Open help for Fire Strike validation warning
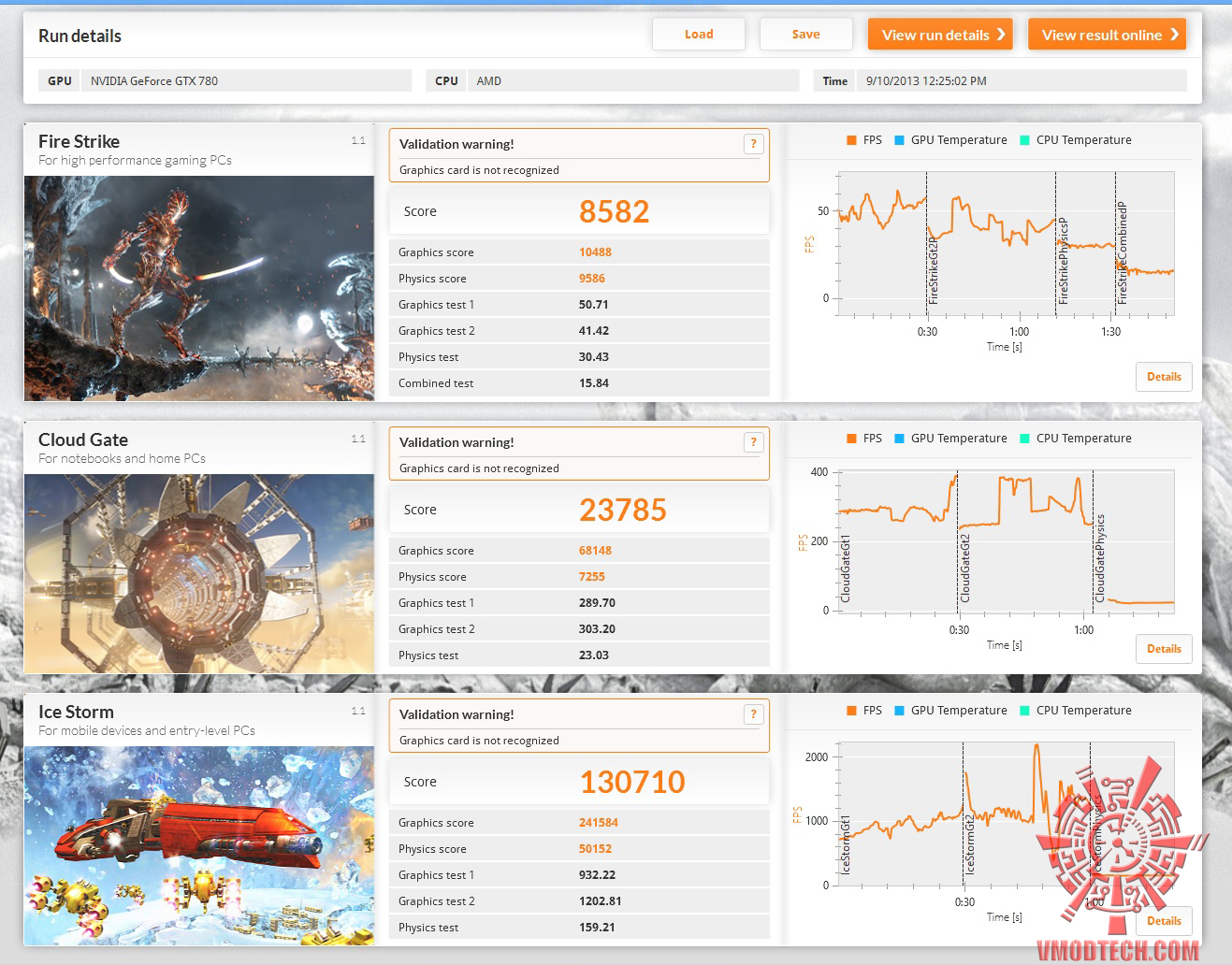Screen dimensions: 1232x965 click(x=753, y=144)
